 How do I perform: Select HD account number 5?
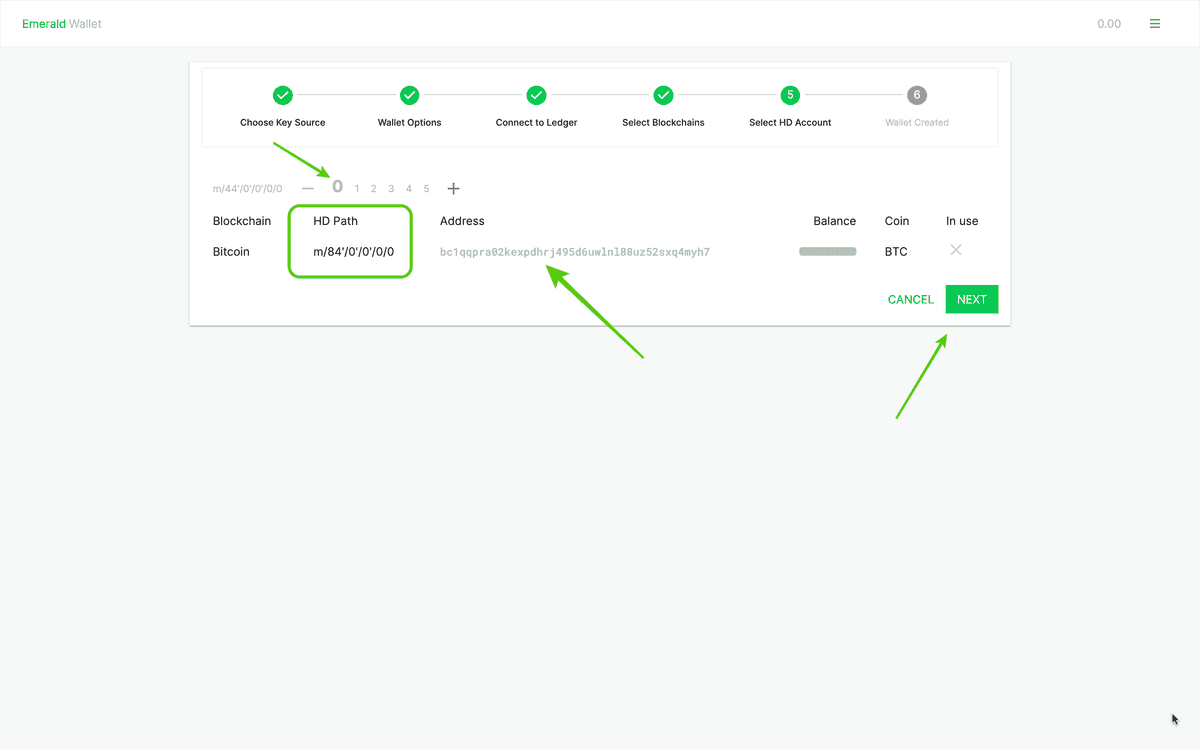click(x=426, y=189)
